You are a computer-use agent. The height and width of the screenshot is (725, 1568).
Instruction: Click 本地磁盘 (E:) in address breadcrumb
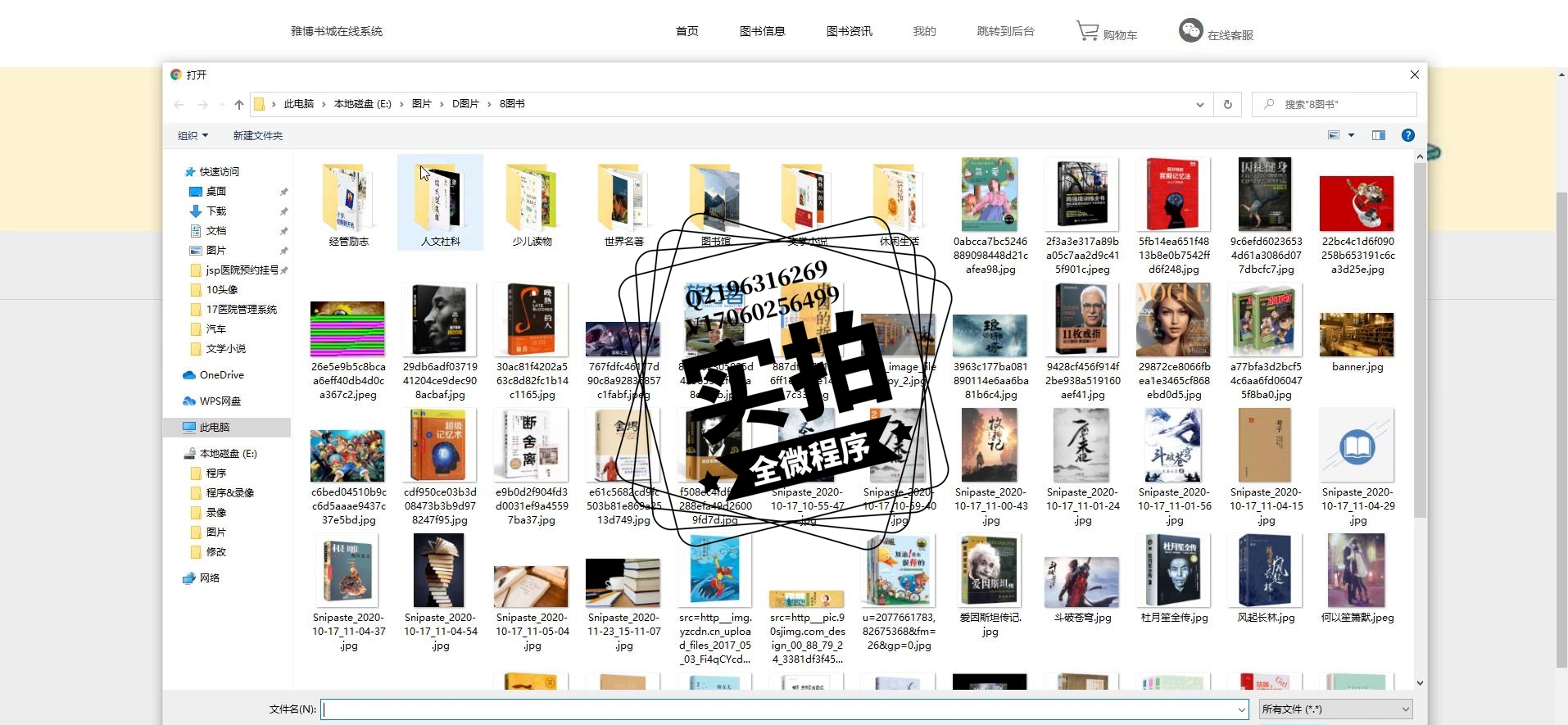click(363, 104)
